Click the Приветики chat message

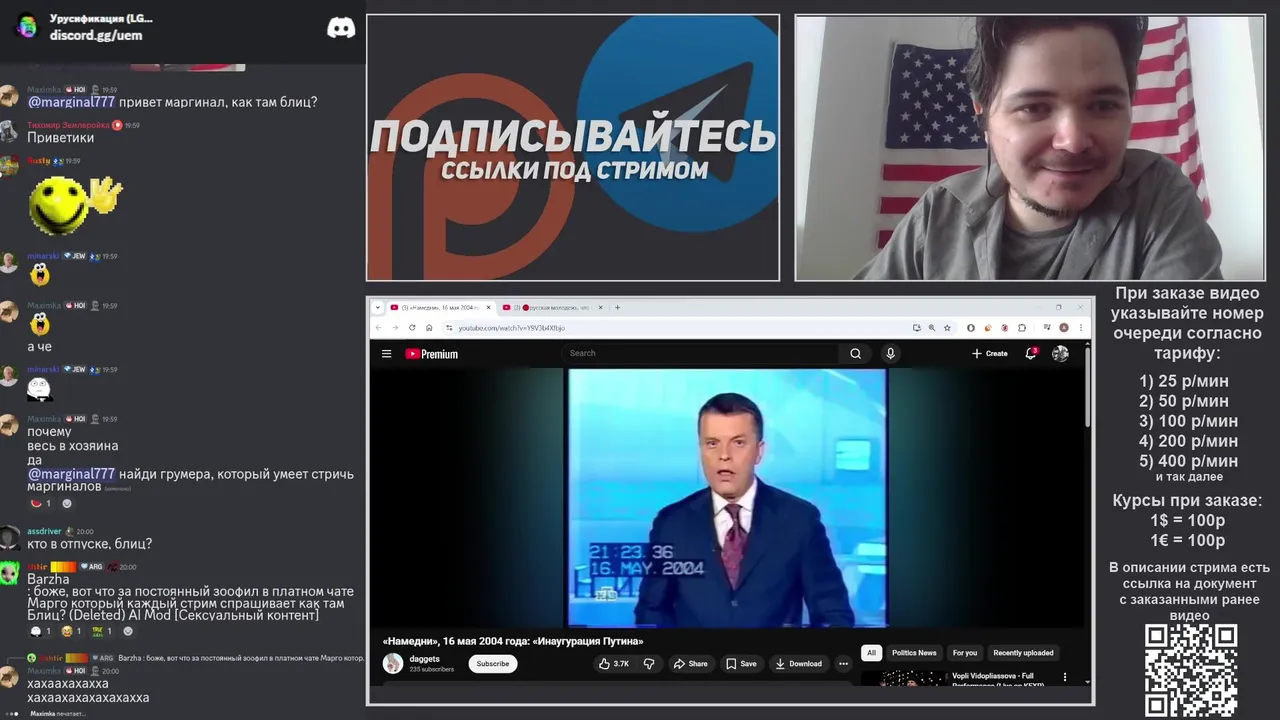pyautogui.click(x=60, y=138)
